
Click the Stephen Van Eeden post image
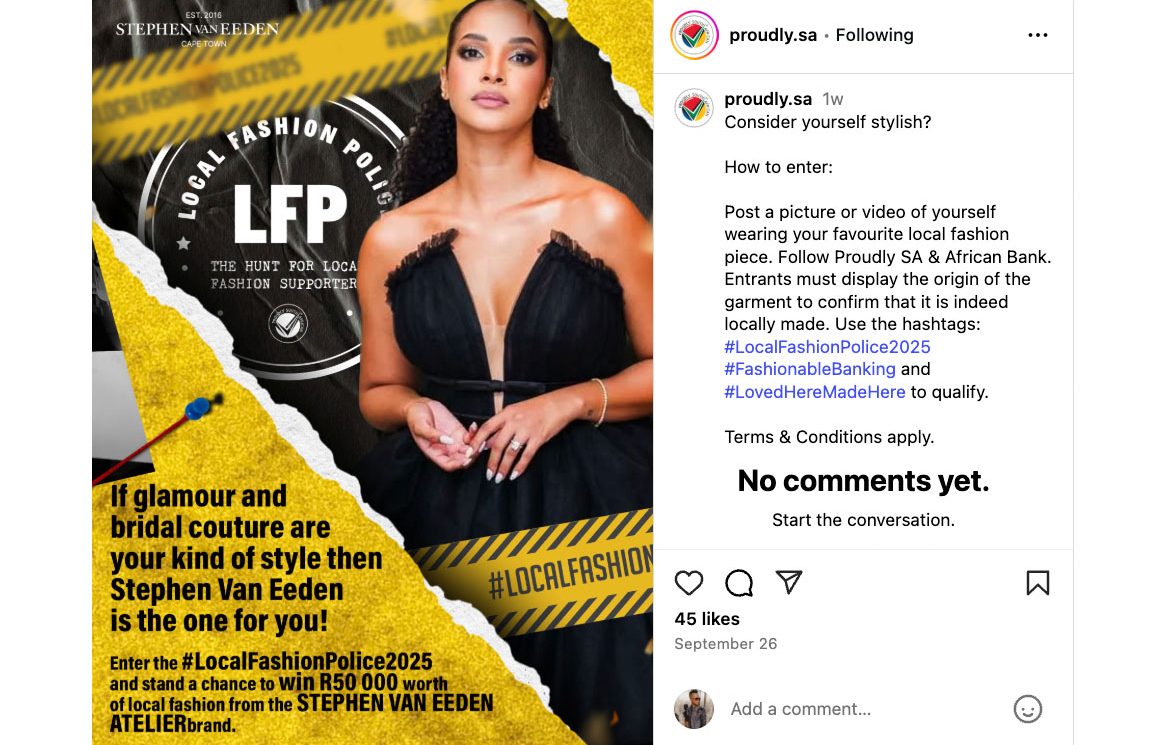coord(373,372)
